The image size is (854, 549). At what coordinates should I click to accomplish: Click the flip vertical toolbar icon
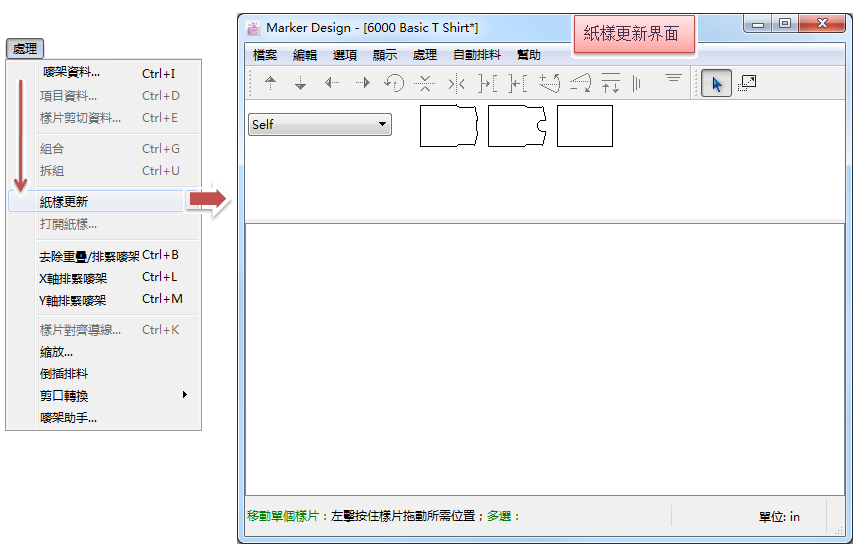tap(425, 84)
